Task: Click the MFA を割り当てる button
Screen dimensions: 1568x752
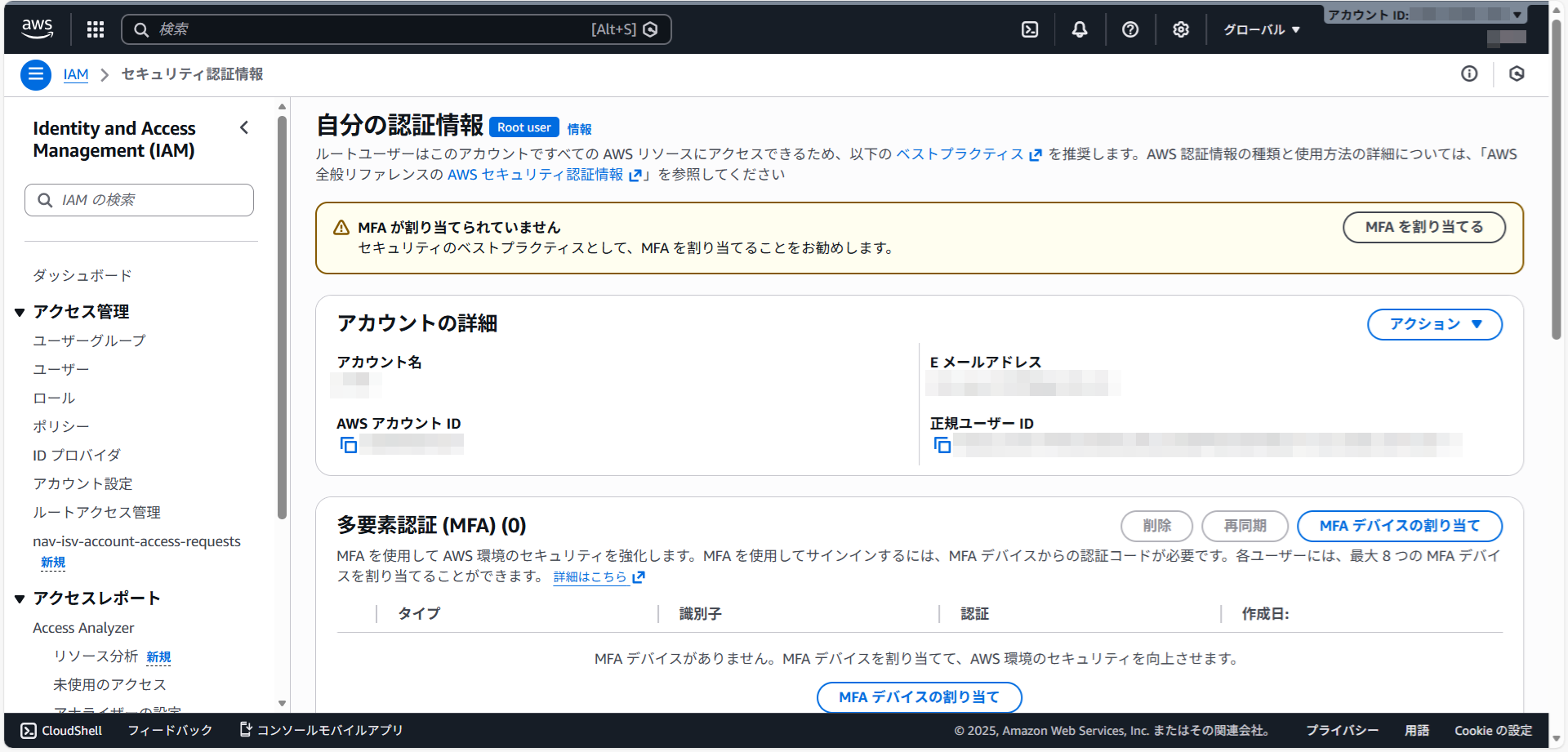Action: tap(1423, 227)
